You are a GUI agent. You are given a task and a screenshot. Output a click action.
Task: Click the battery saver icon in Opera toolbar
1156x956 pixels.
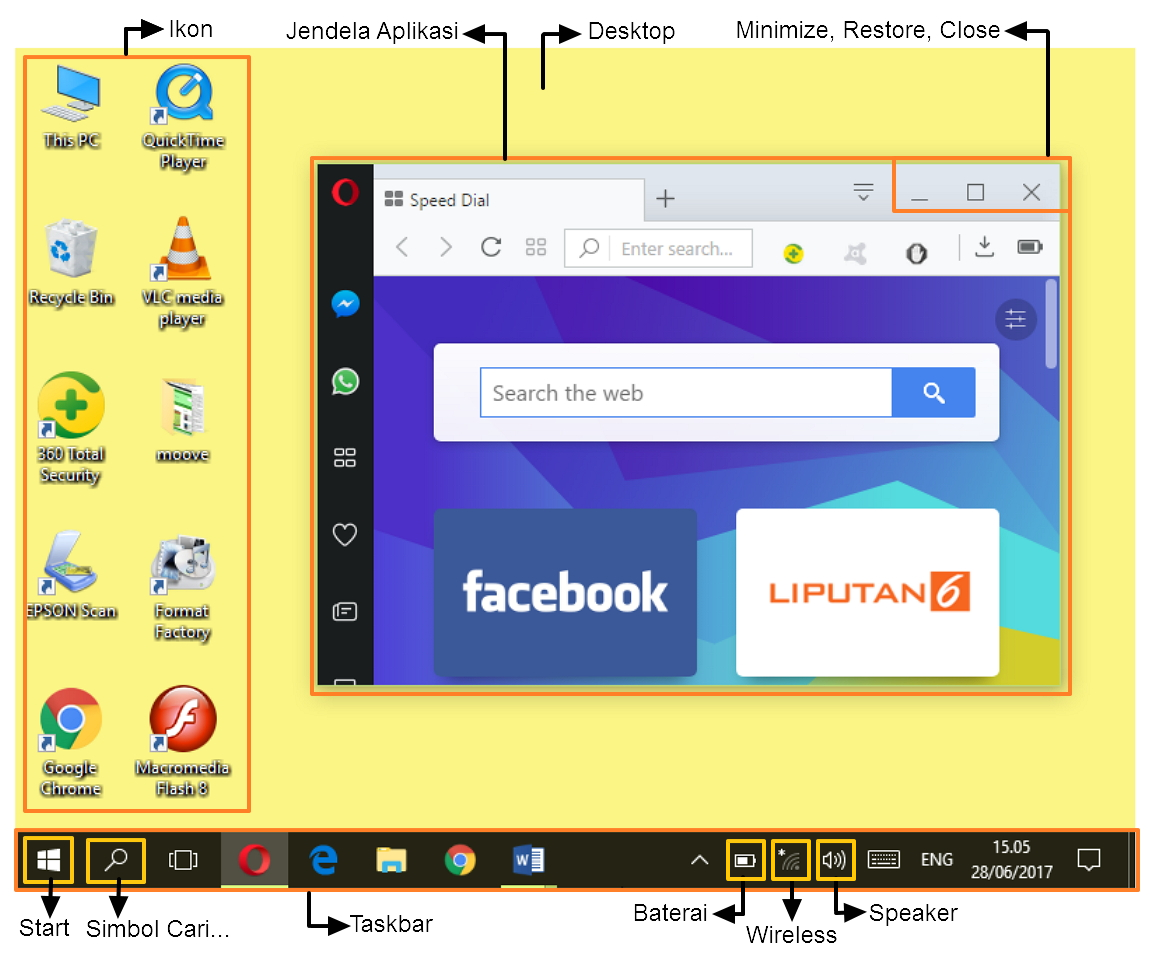[x=1030, y=246]
